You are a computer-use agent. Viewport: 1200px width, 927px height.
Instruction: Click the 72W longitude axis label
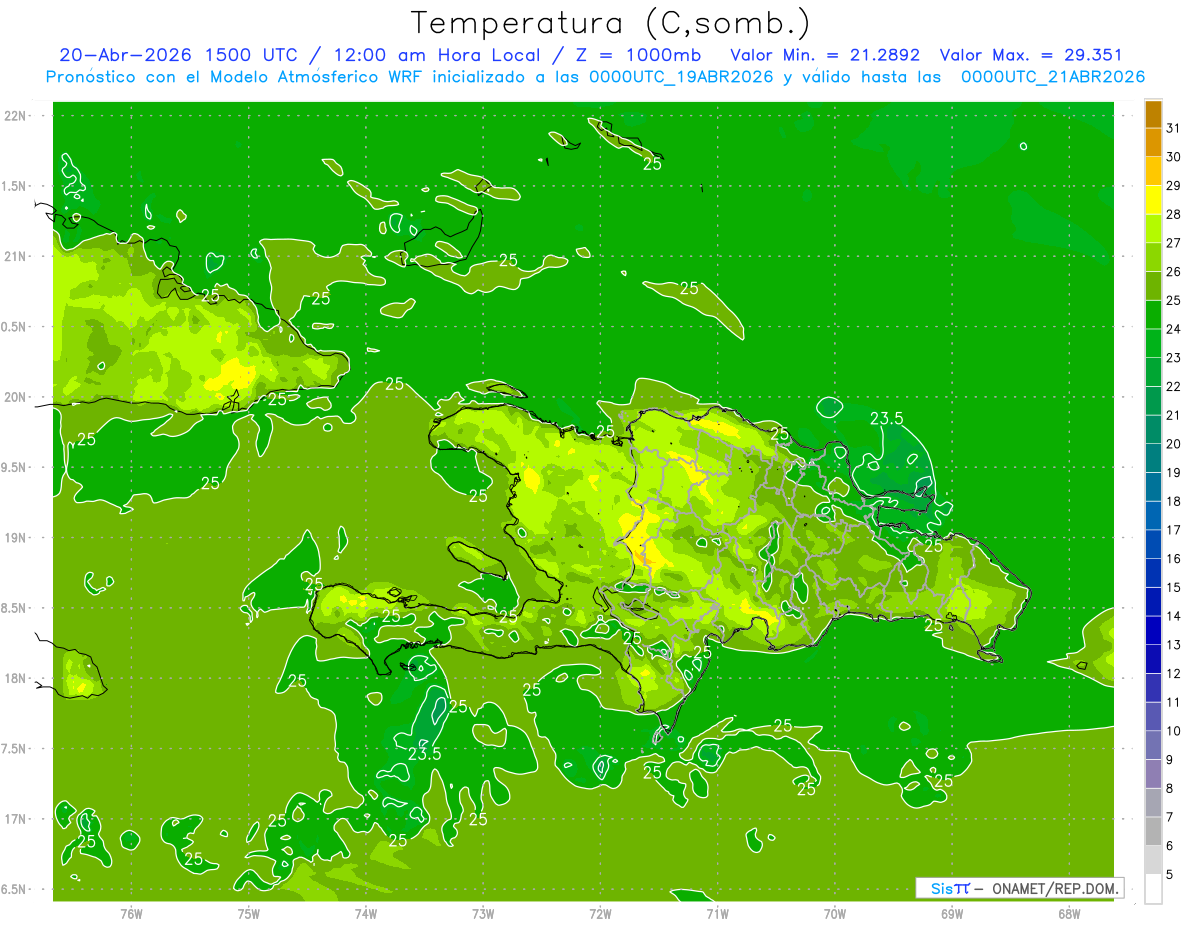point(600,914)
